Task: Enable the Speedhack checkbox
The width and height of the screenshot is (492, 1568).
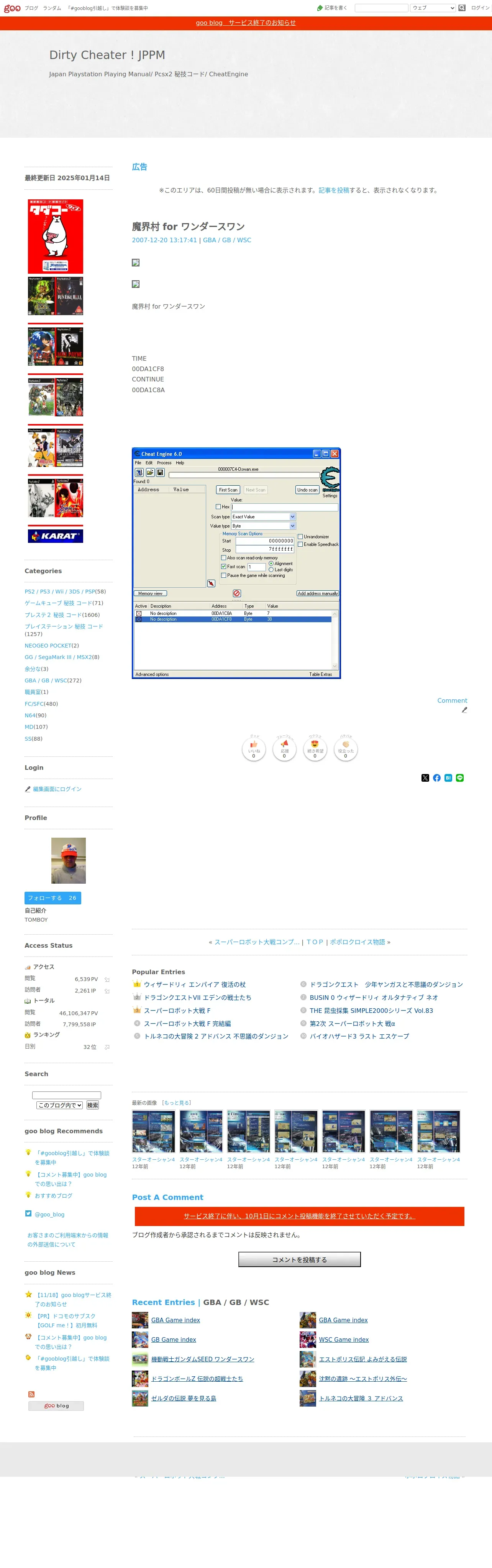Action: [x=300, y=544]
